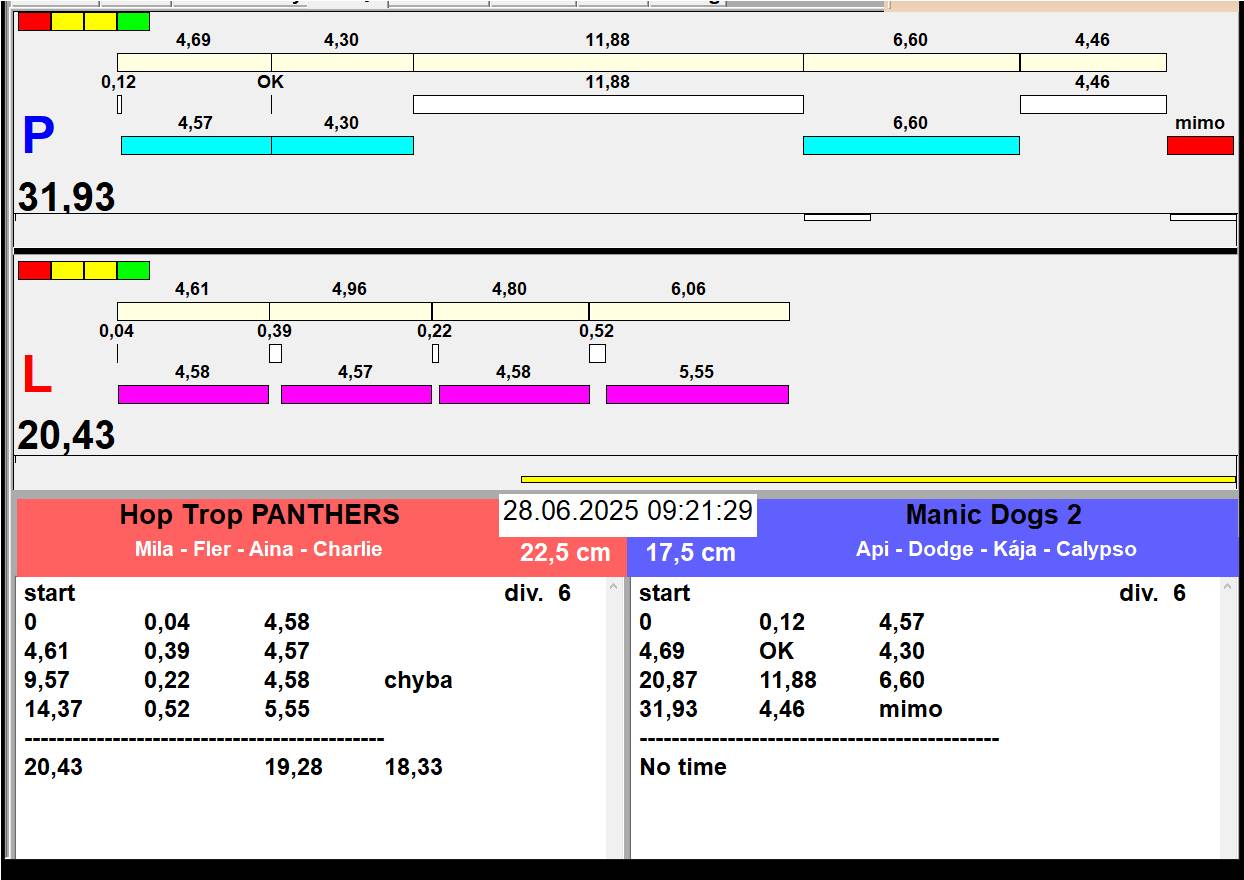
Task: Click the 'chyba' entry in Panthers results
Action: pyautogui.click(x=418, y=680)
